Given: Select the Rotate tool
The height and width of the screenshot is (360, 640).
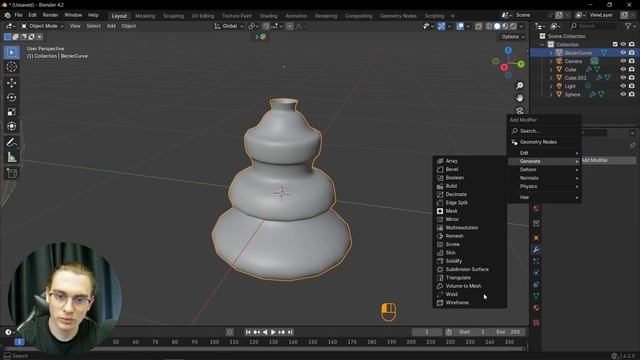Looking at the screenshot, I should pos(11,97).
